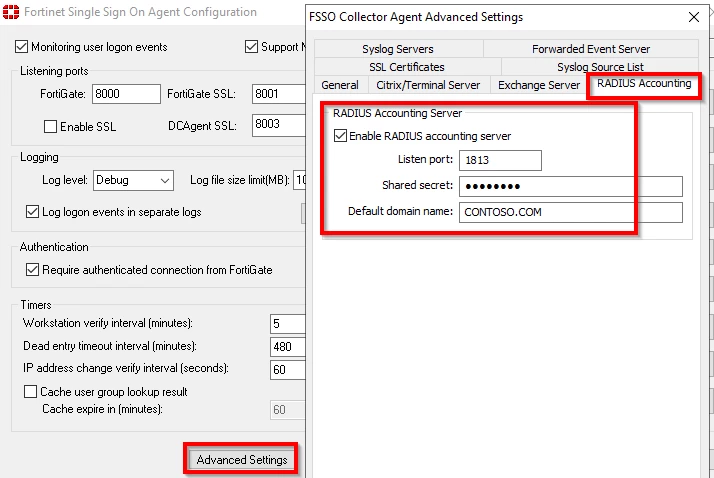
Task: Click the FortiGate port field showing 8000
Action: (x=126, y=94)
